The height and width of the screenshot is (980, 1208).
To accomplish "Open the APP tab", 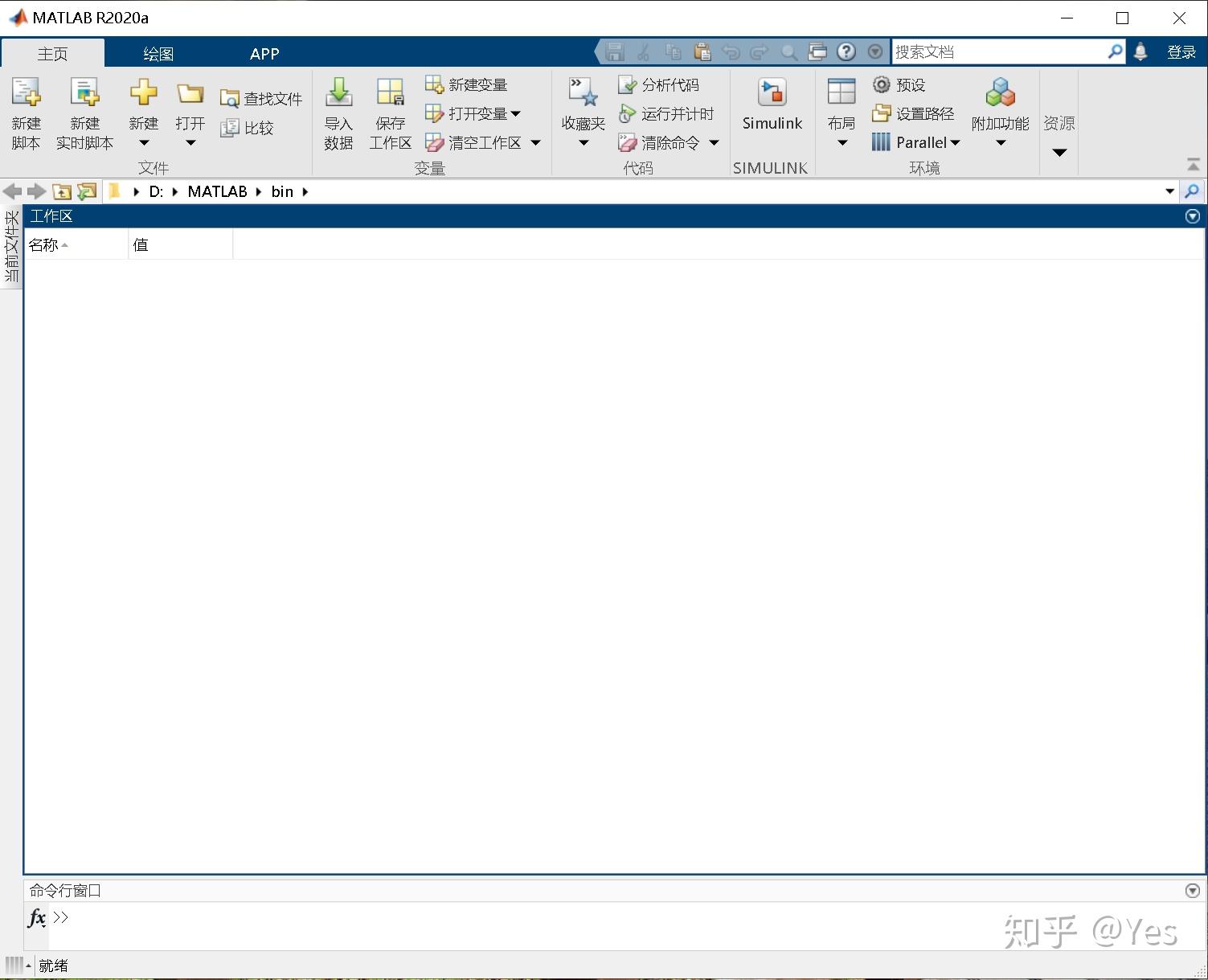I will 264,52.
